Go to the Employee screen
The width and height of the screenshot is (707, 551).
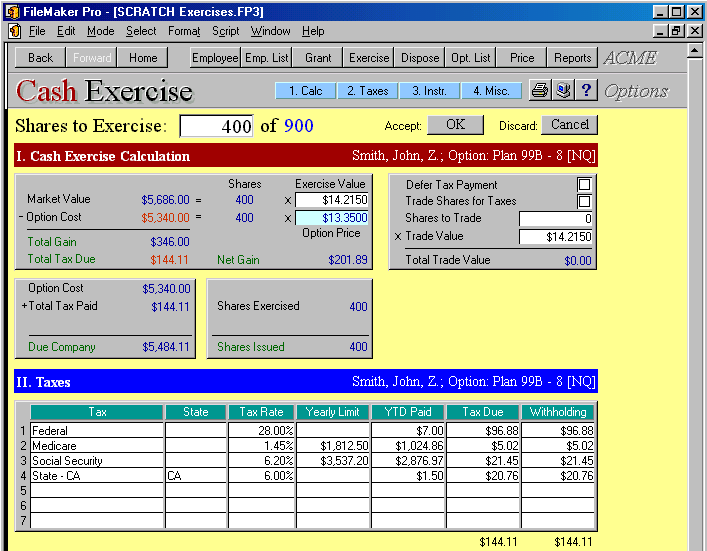[215, 58]
